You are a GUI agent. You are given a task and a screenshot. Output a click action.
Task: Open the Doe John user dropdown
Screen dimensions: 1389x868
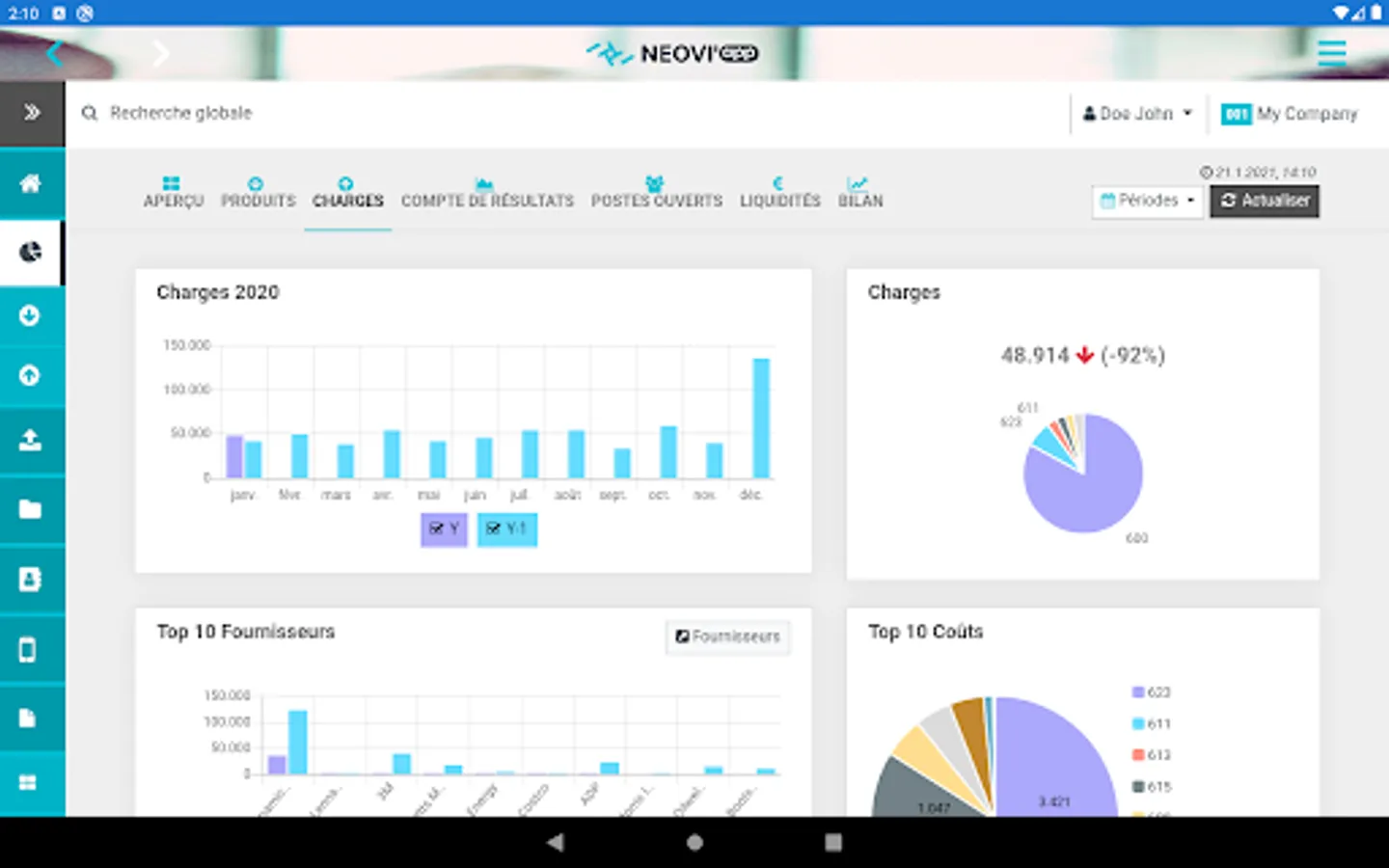1137,114
